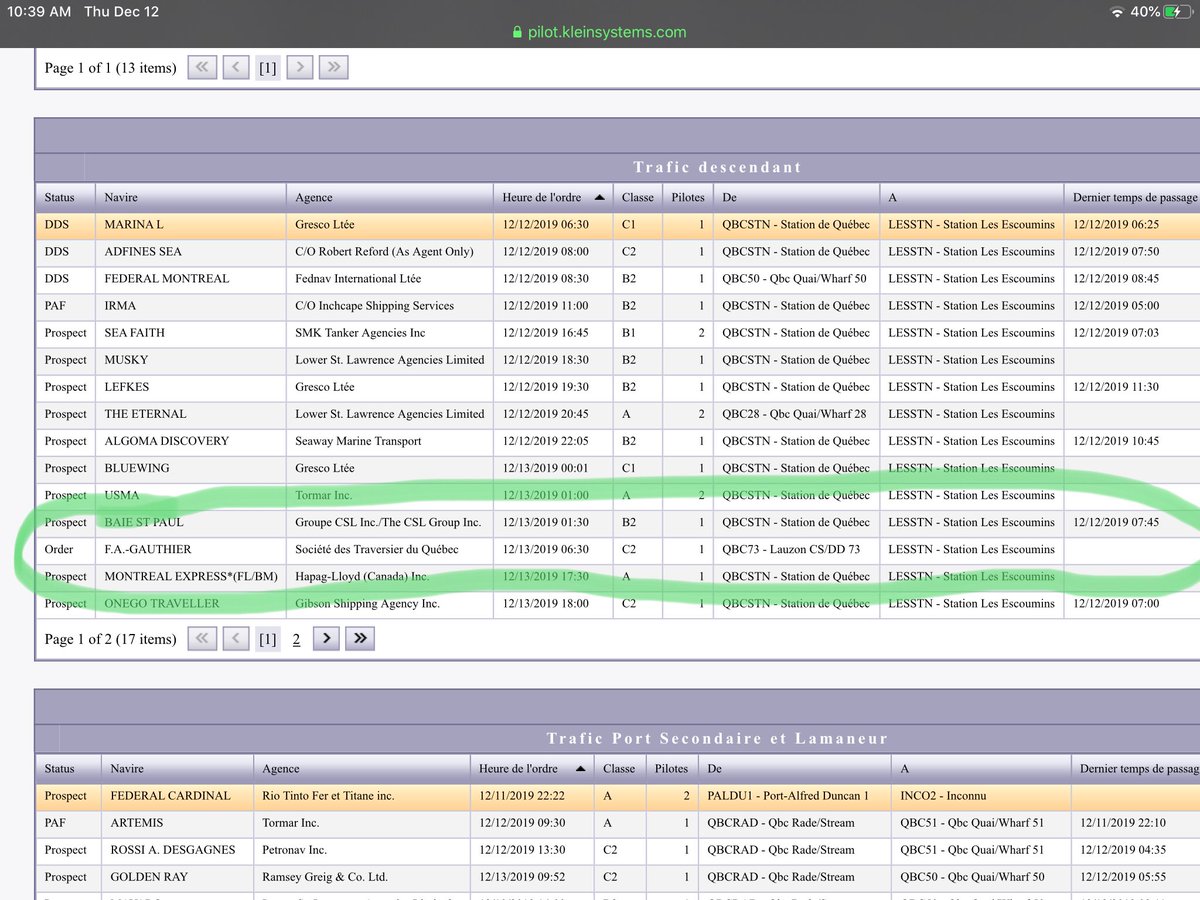Click Société des Traversier du Québec cell
1200x900 pixels.
tap(390, 549)
